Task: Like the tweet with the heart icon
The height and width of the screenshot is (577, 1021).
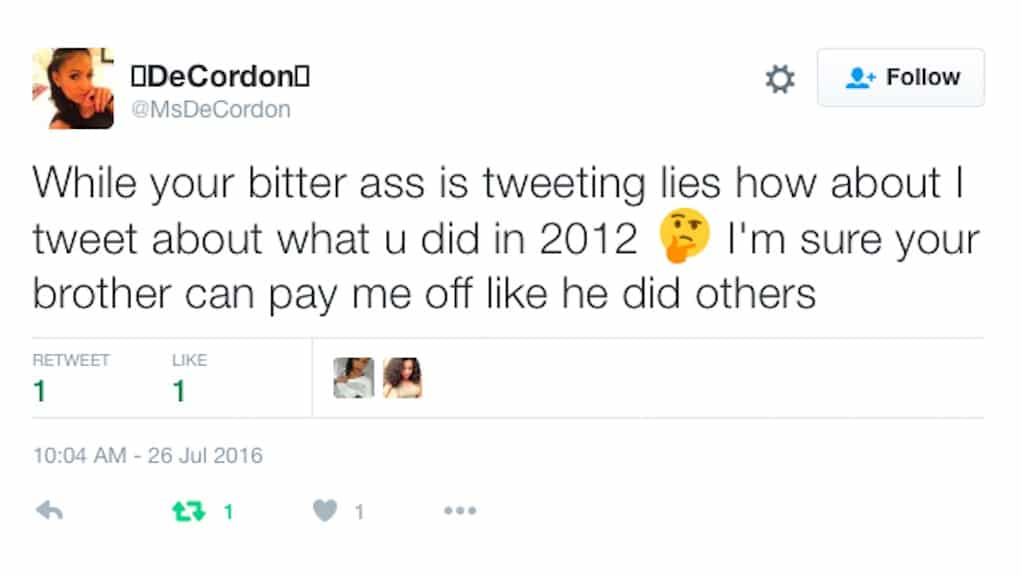Action: pos(325,511)
